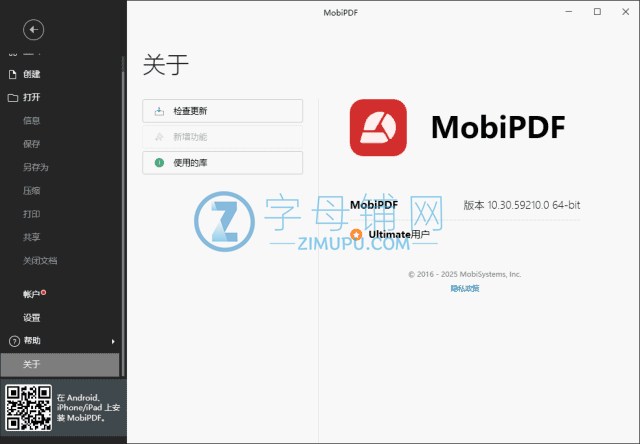Maximize the MobiPDF window
The image size is (640, 444).
tap(597, 12)
